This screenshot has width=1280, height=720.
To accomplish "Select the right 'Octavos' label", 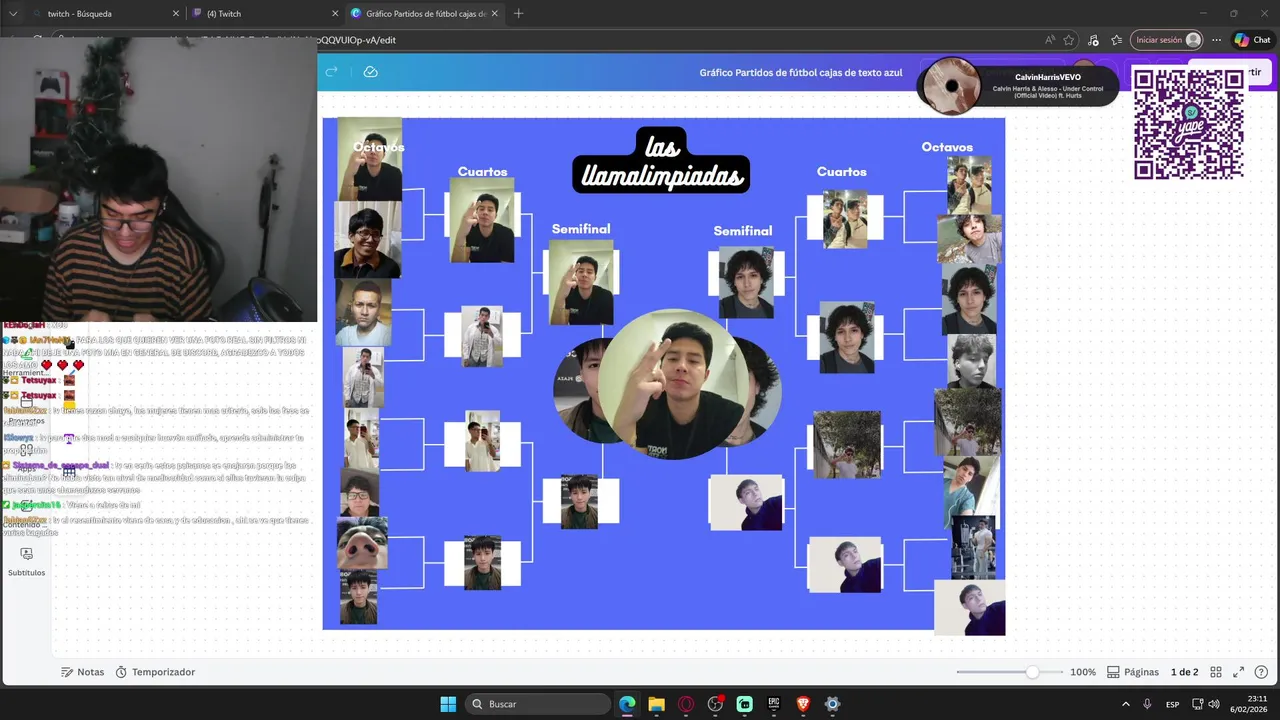I will click(x=947, y=147).
